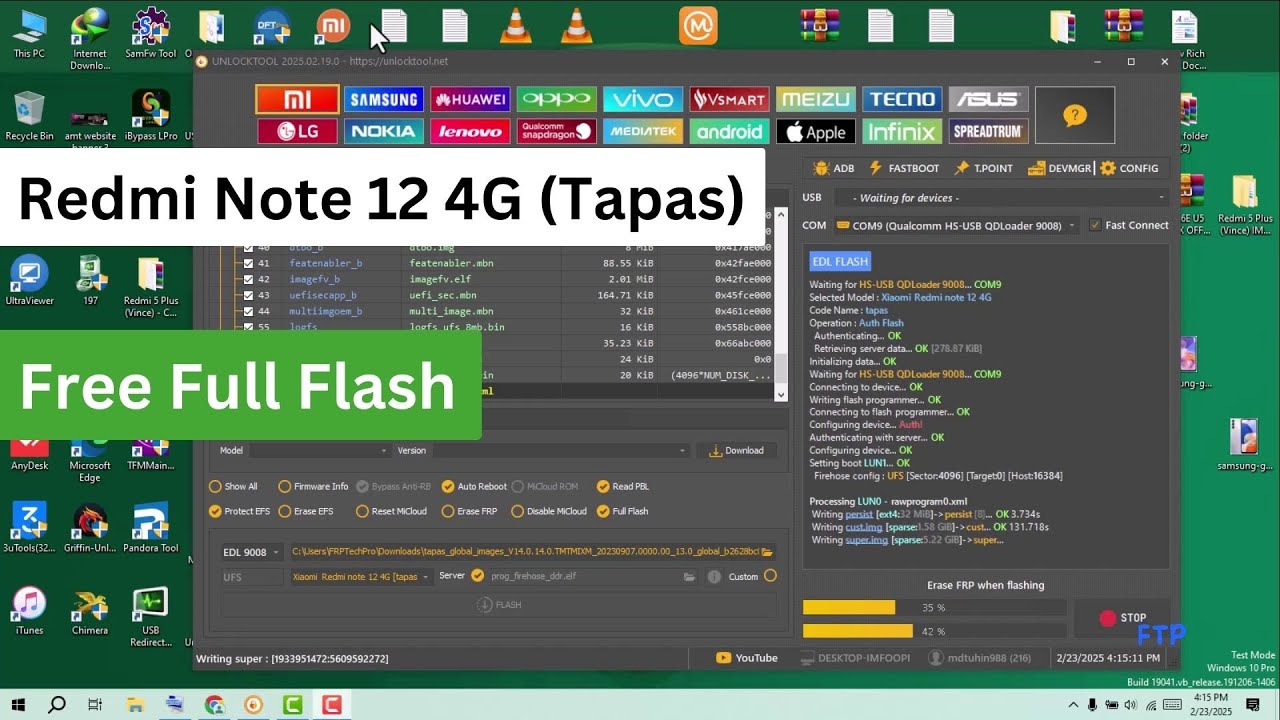Click the 42 % progress bar

(x=934, y=631)
